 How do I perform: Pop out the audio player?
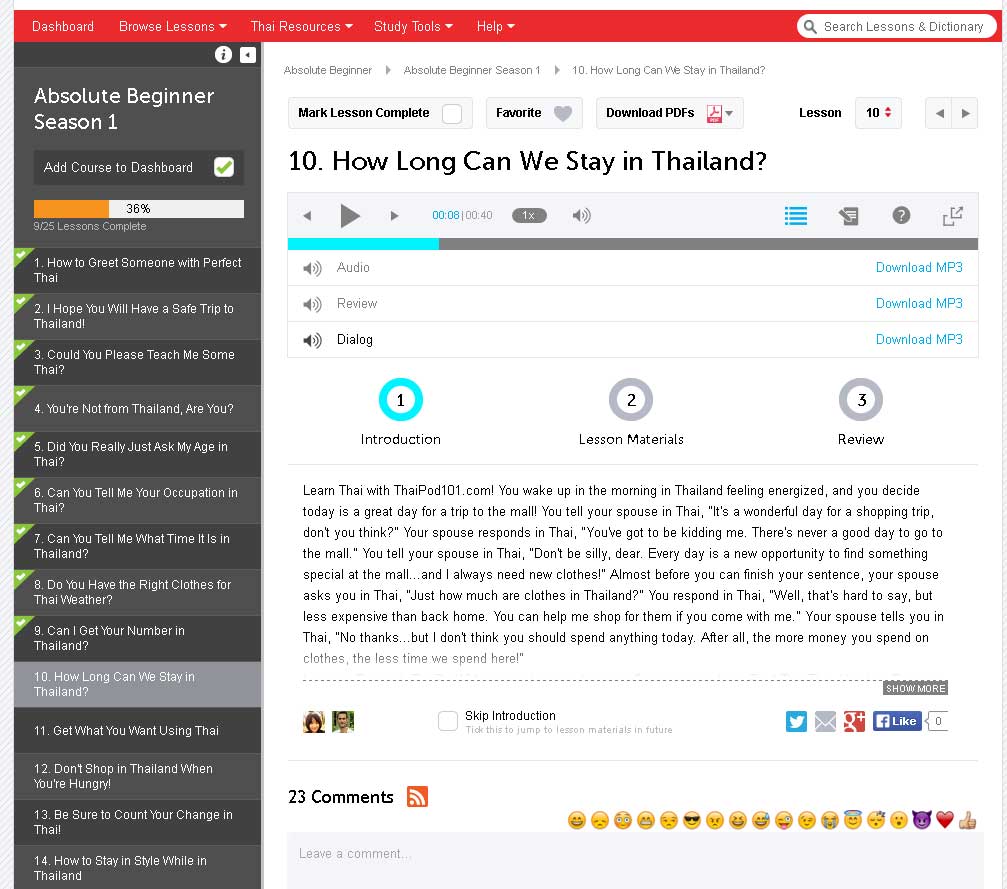point(952,216)
